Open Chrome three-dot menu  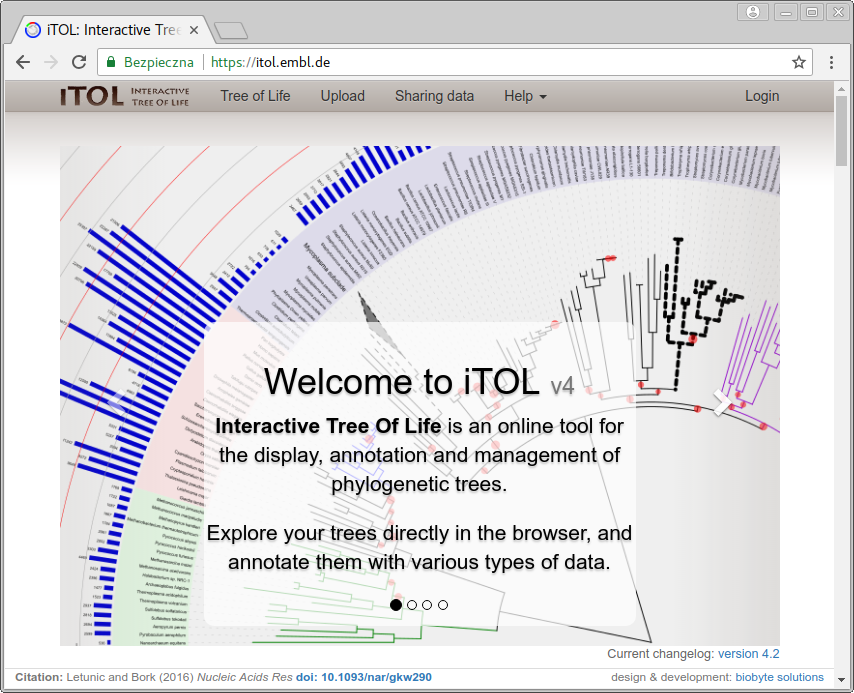(x=831, y=62)
